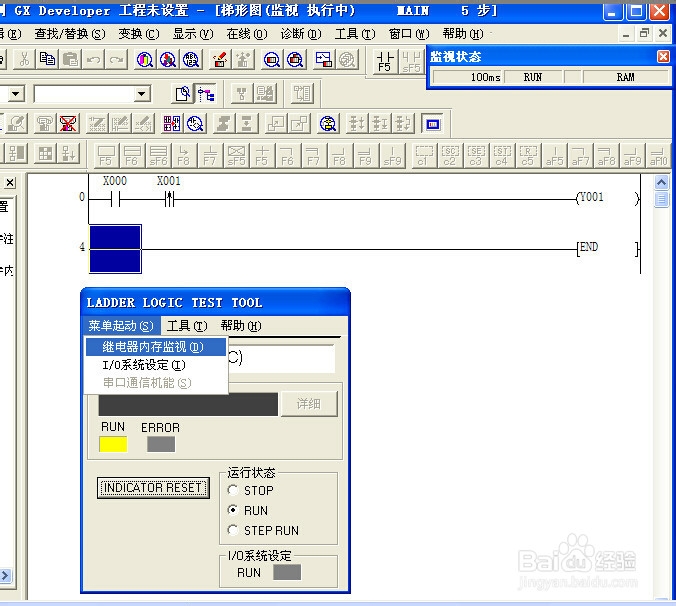Click the project data list toggle icon

[206, 94]
